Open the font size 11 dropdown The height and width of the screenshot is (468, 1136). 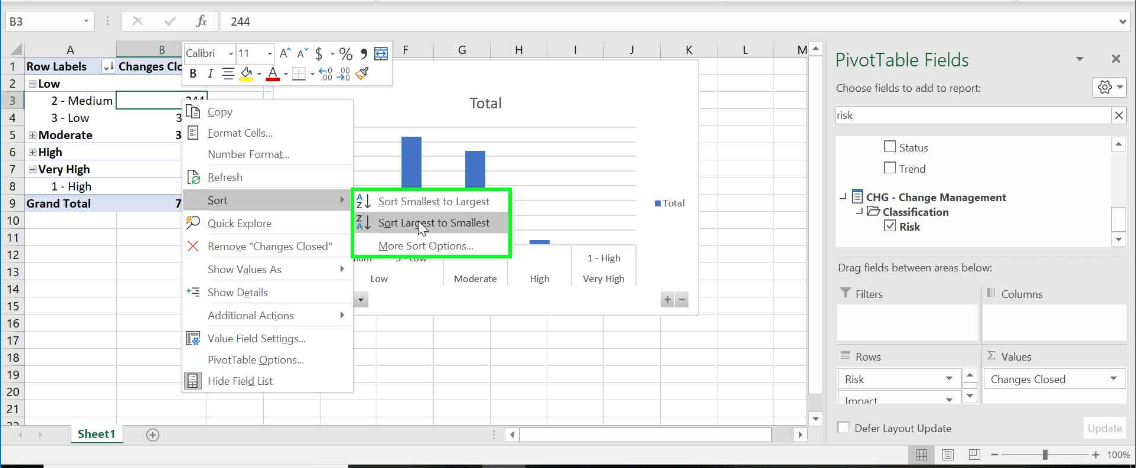click(x=270, y=54)
